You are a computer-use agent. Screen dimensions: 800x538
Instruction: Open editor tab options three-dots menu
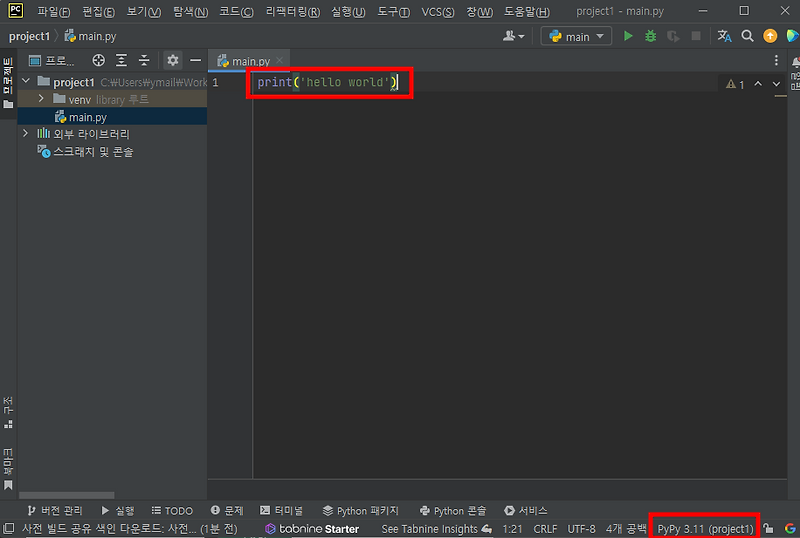point(776,60)
